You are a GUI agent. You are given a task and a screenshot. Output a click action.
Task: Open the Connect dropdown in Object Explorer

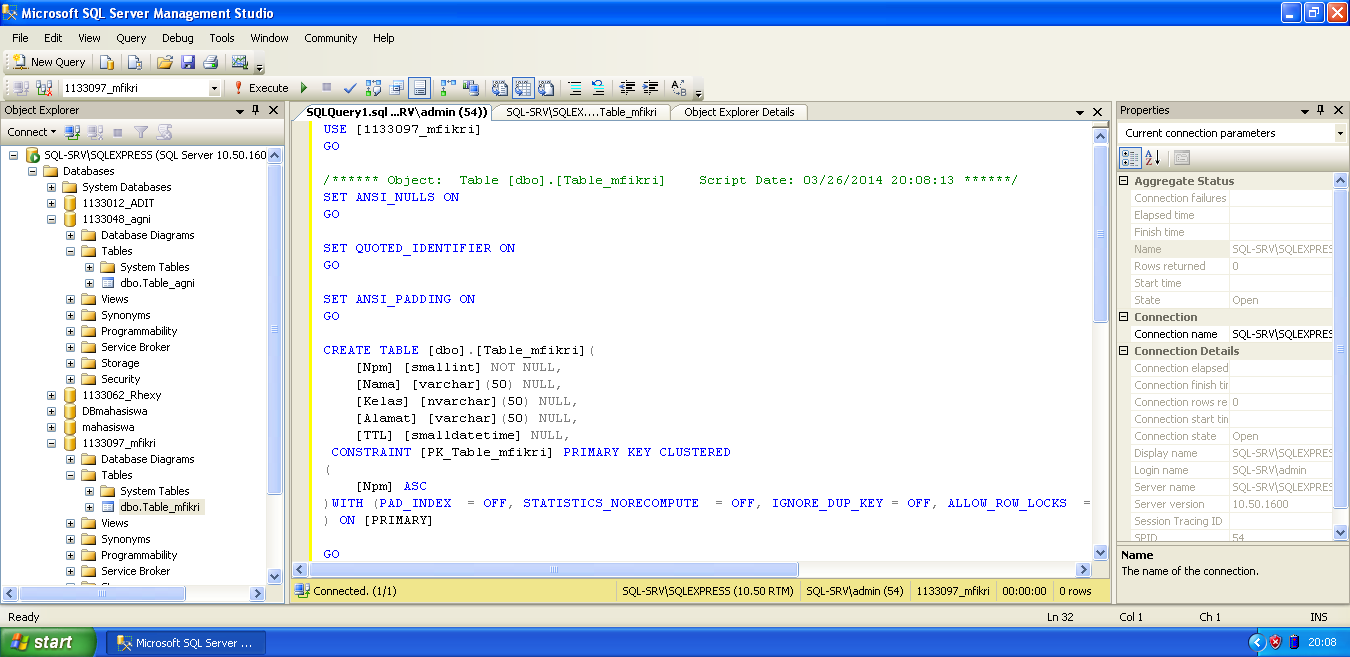pos(31,132)
